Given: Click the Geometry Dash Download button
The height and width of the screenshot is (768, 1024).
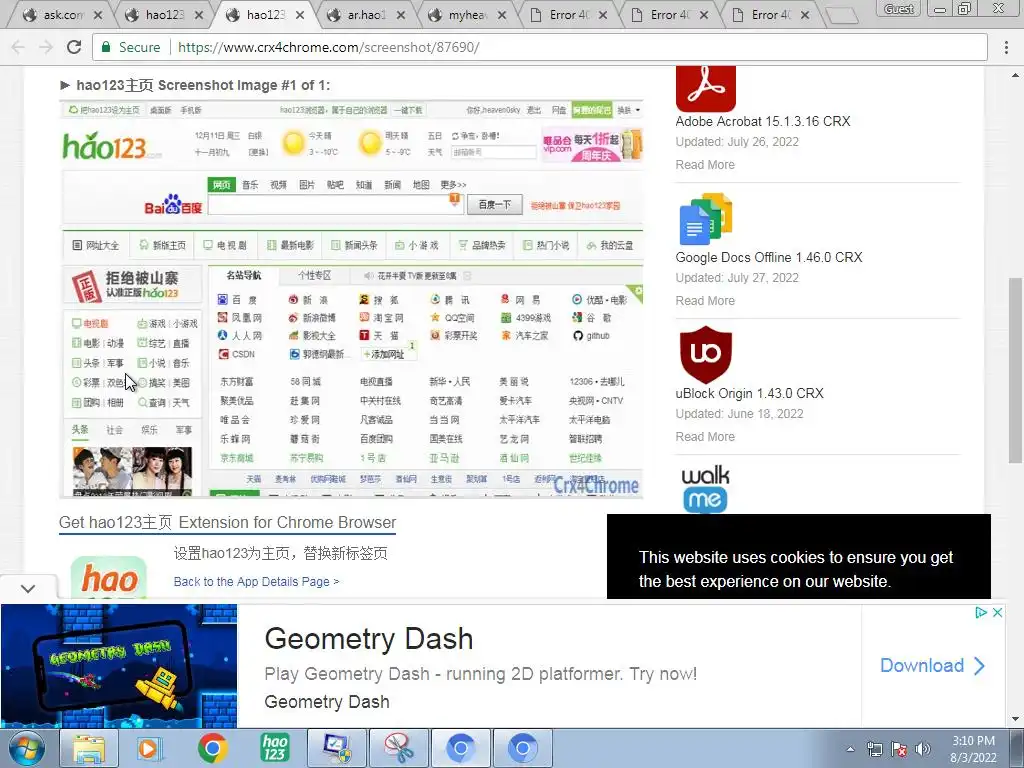Looking at the screenshot, I should [x=932, y=665].
